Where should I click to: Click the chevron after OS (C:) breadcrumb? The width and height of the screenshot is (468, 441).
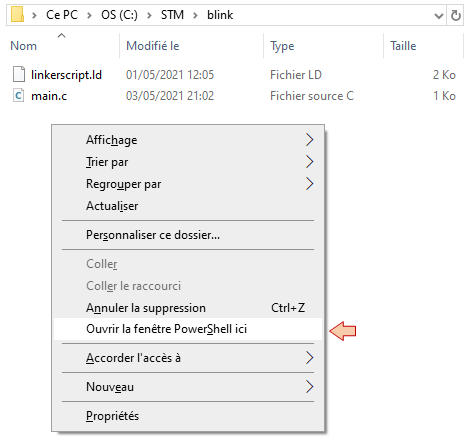pos(149,15)
